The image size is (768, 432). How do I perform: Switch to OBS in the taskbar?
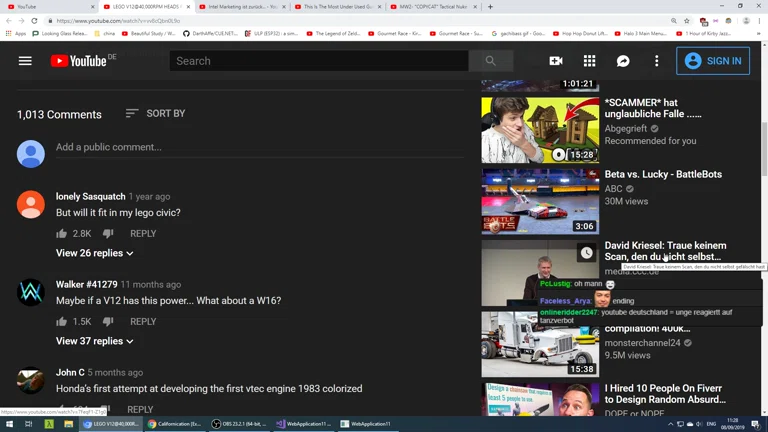239,424
